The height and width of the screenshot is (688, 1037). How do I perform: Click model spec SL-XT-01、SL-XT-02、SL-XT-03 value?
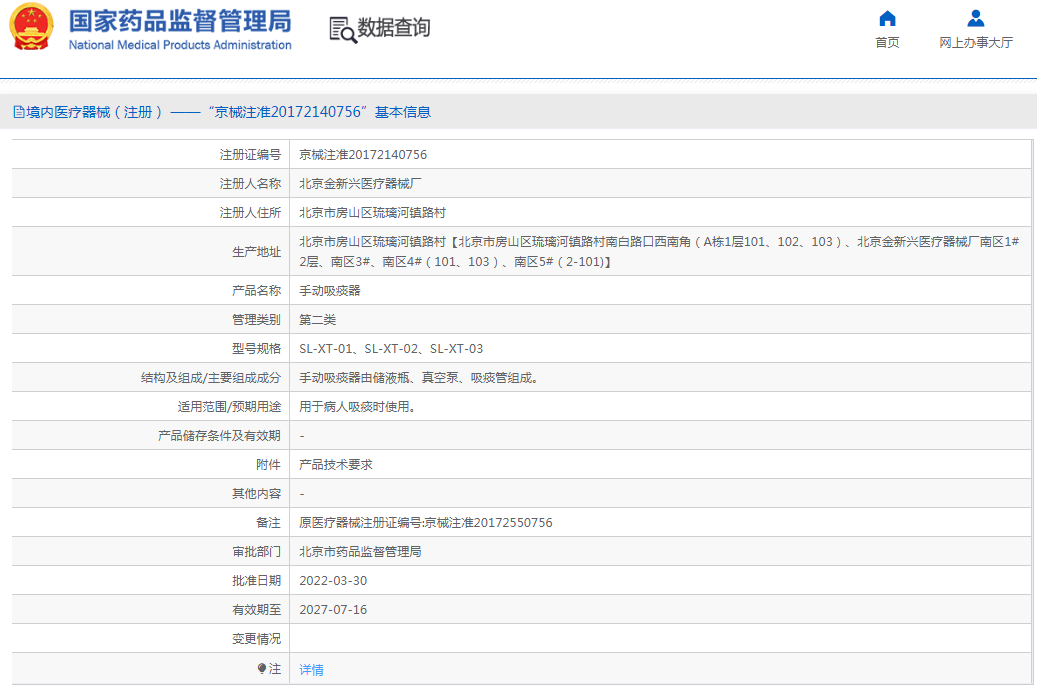391,349
